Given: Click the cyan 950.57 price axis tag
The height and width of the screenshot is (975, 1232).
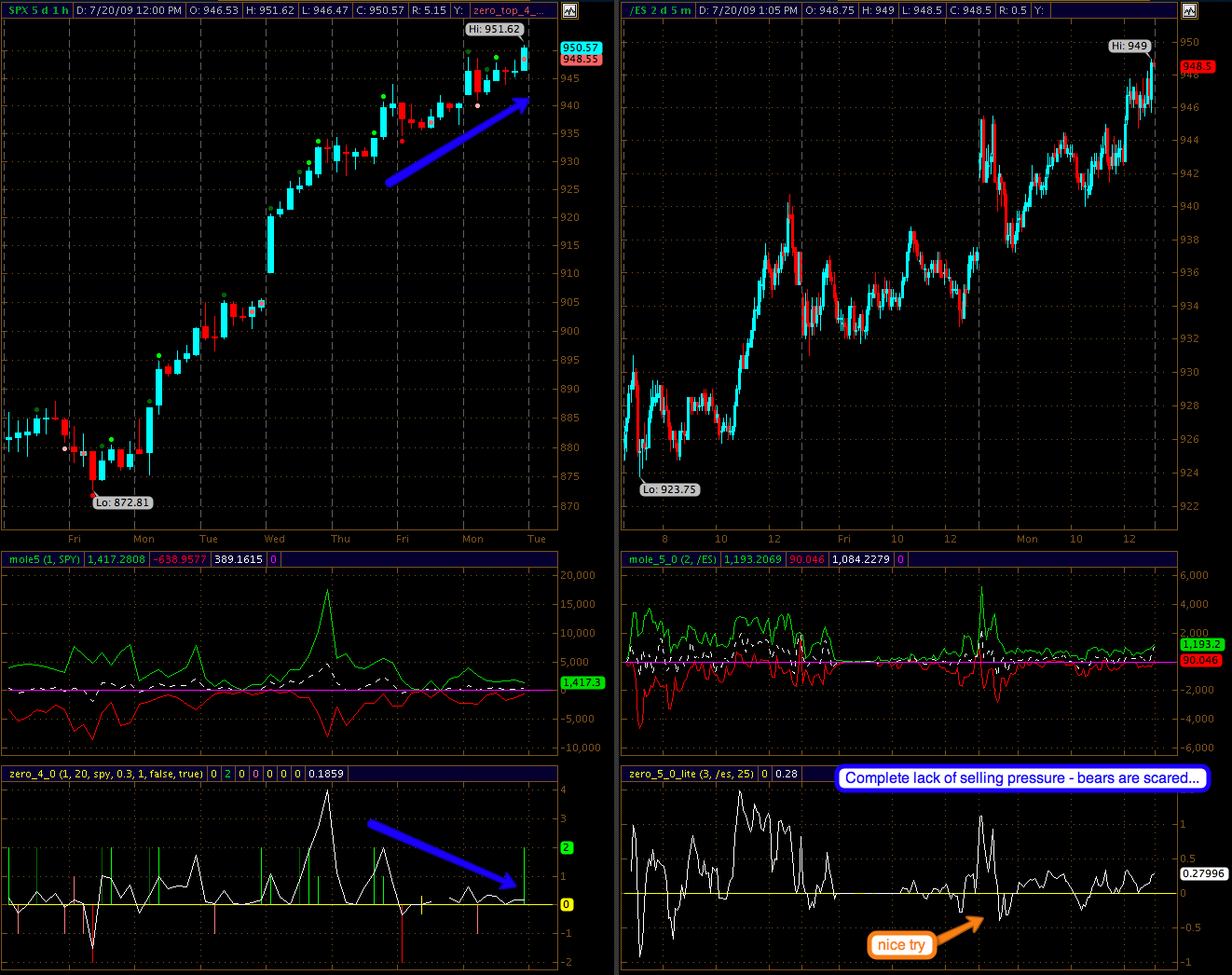Looking at the screenshot, I should click(580, 48).
